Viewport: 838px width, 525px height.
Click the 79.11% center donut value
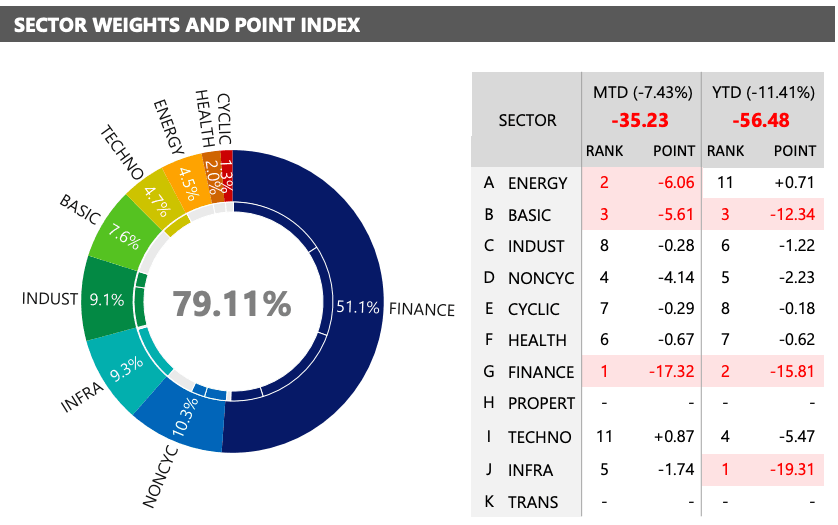pyautogui.click(x=231, y=303)
